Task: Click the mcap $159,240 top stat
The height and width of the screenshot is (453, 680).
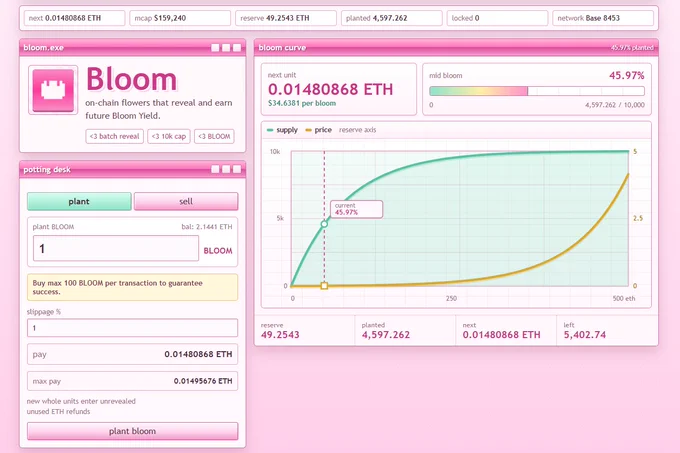Action: (180, 18)
